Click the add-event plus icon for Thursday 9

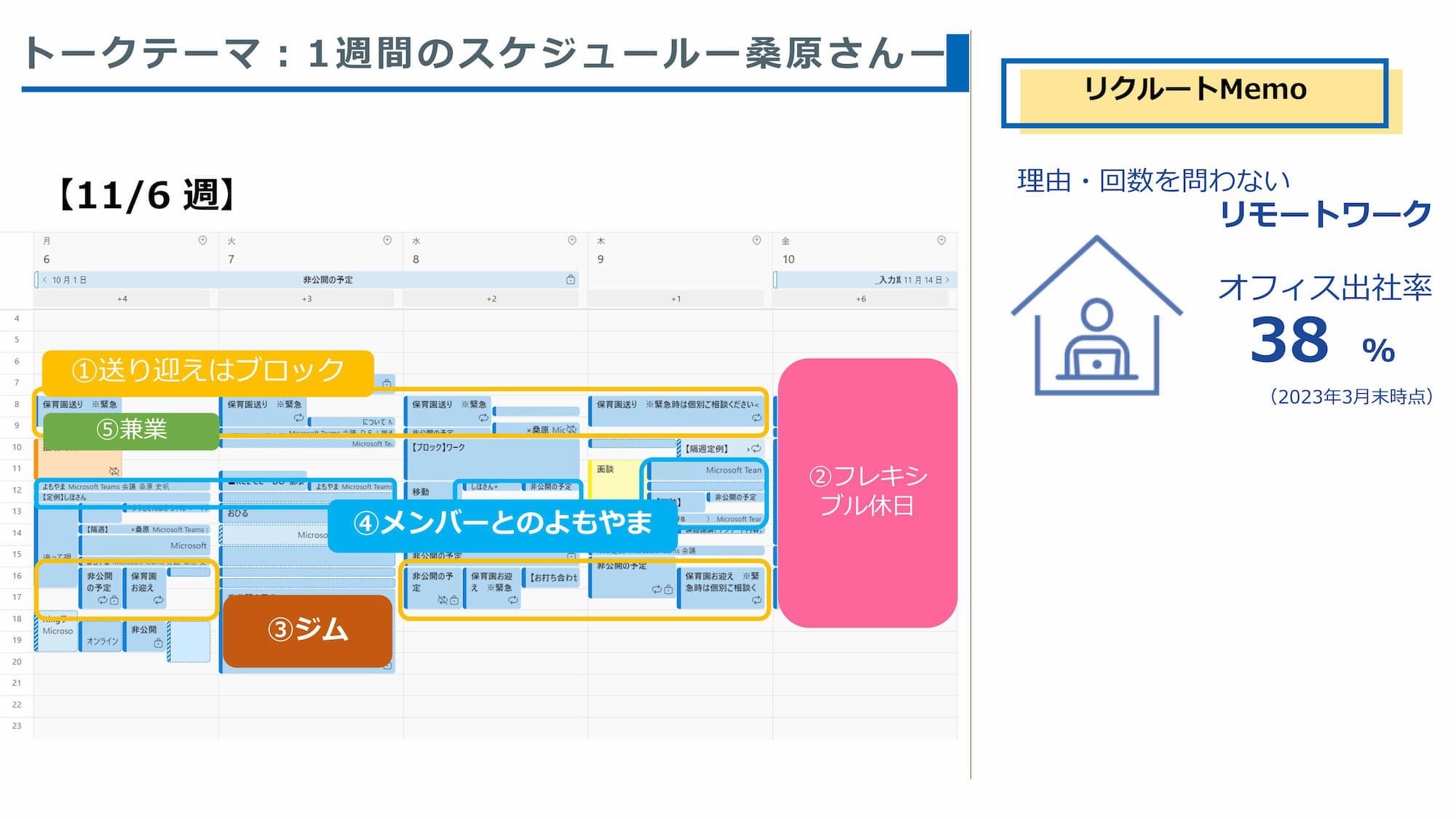[756, 240]
